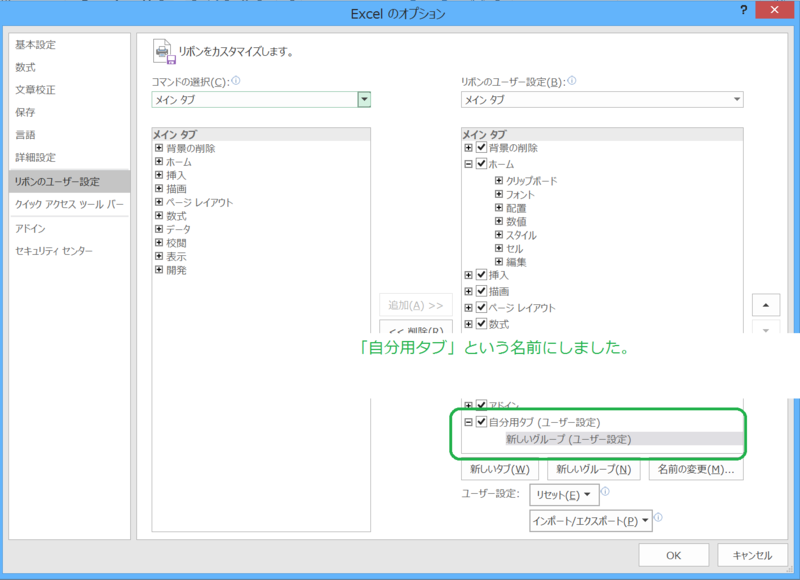
Task: Expand 背景の削除 in left command list
Action: coord(159,148)
